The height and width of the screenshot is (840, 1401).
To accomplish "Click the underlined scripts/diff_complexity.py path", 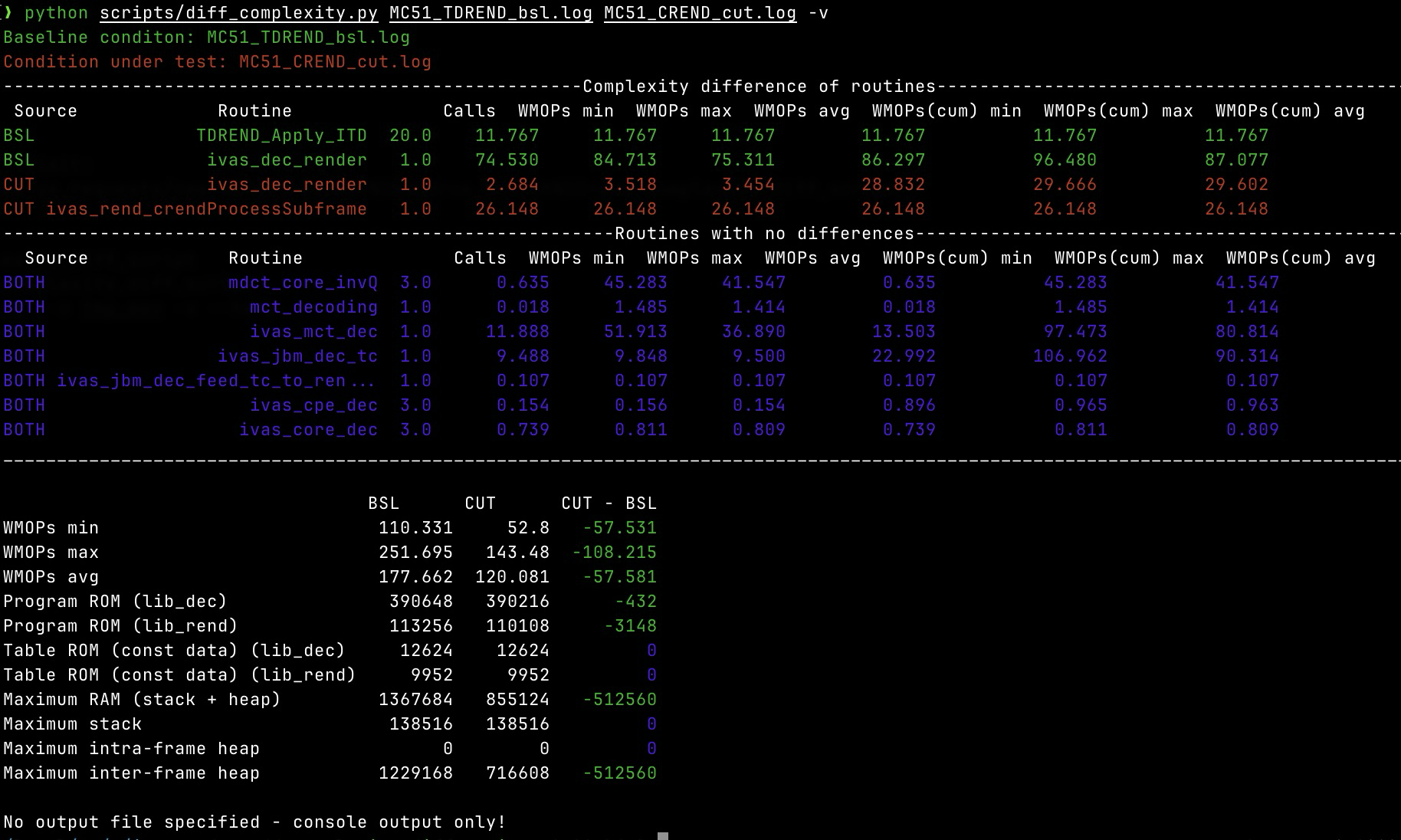I will pos(238,13).
